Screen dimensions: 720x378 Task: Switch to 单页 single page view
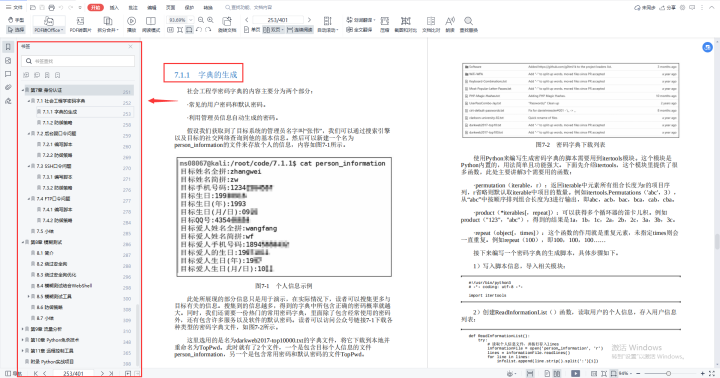[252, 30]
